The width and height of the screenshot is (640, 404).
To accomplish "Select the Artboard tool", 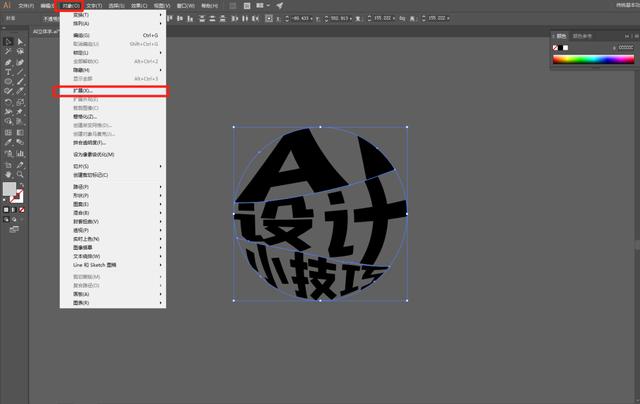I will point(8,165).
